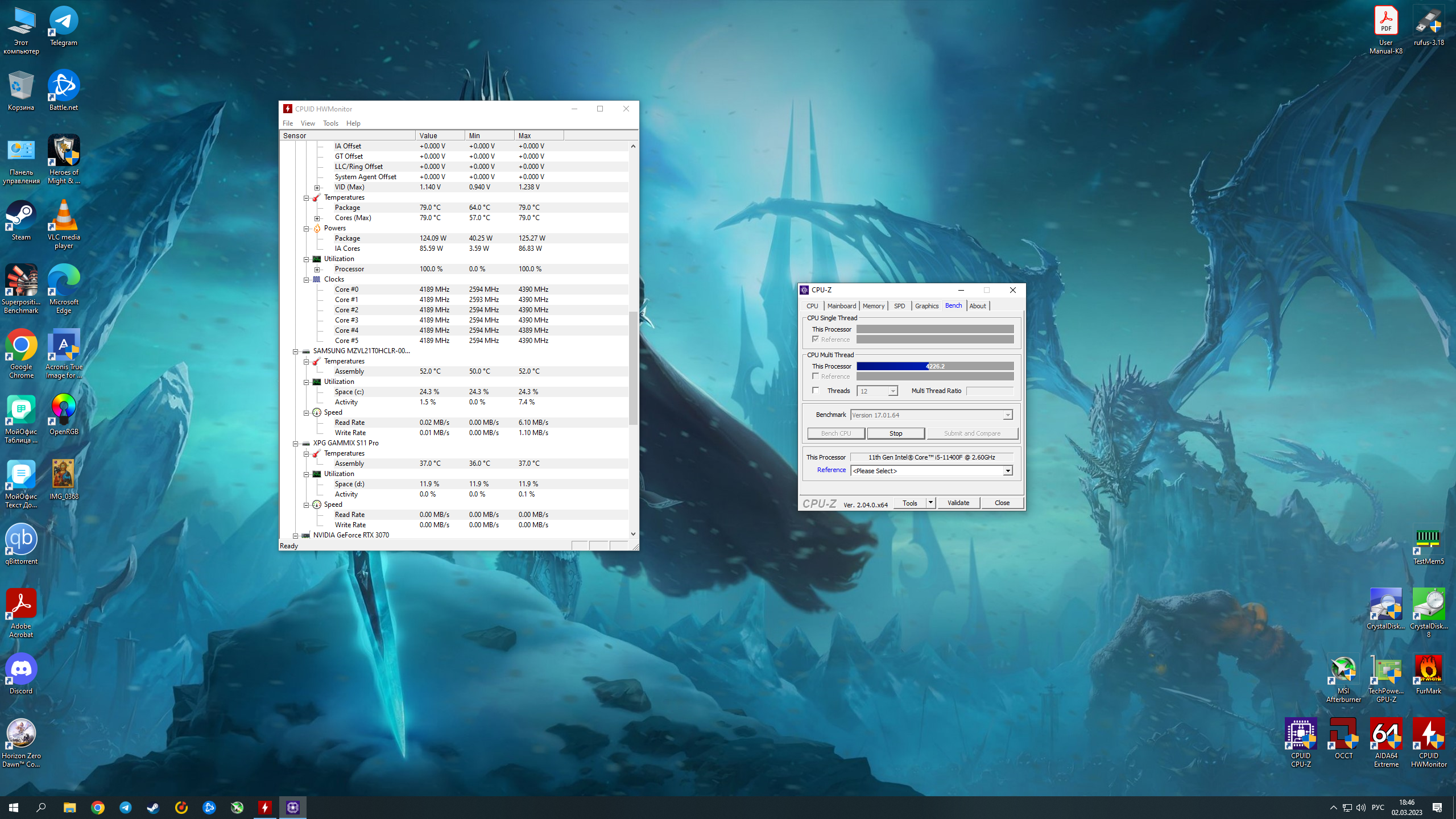Open the Reference processor dropdown
The width and height of the screenshot is (1456, 819).
point(1007,471)
